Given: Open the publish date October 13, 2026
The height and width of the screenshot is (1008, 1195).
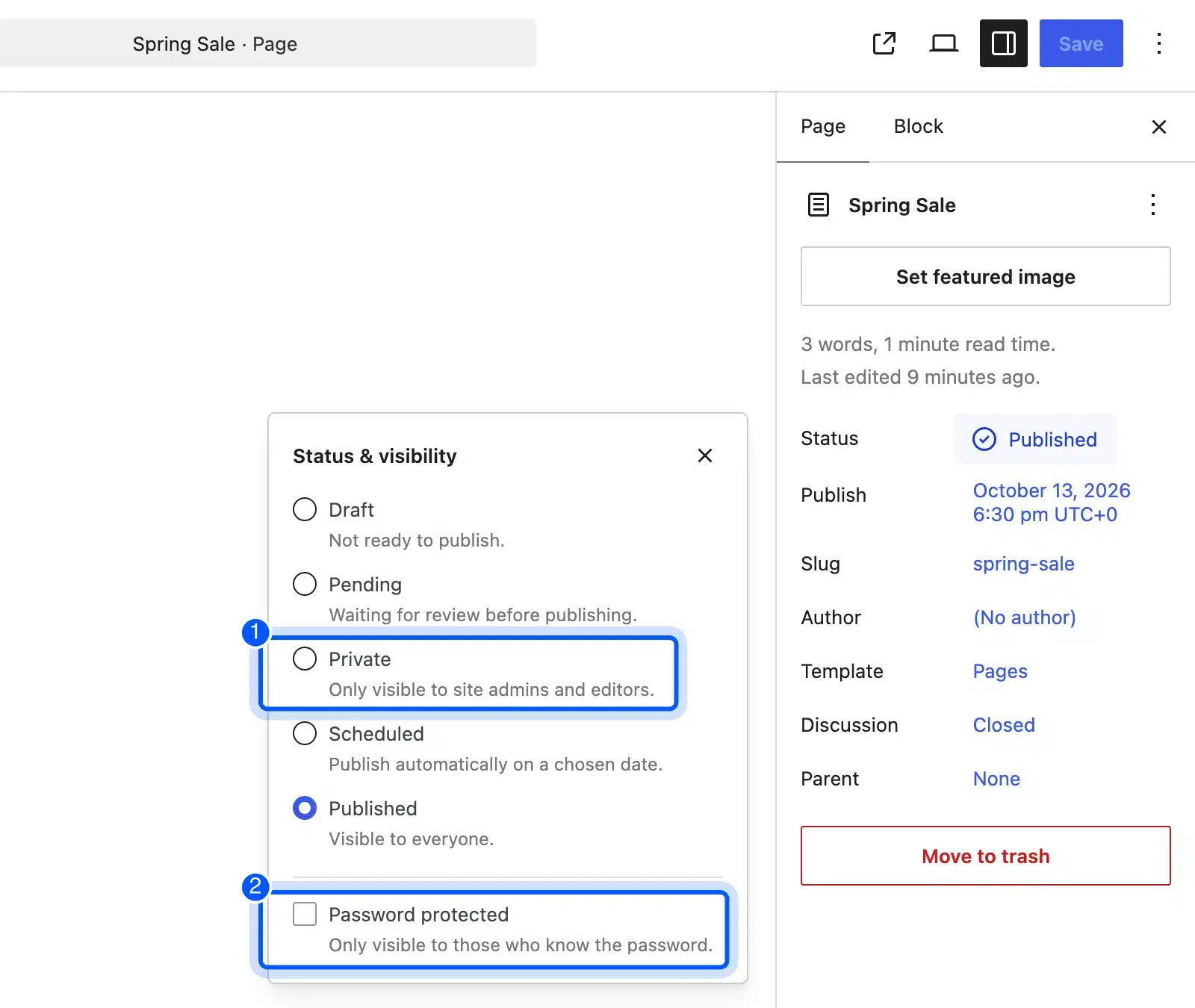Looking at the screenshot, I should [x=1052, y=502].
